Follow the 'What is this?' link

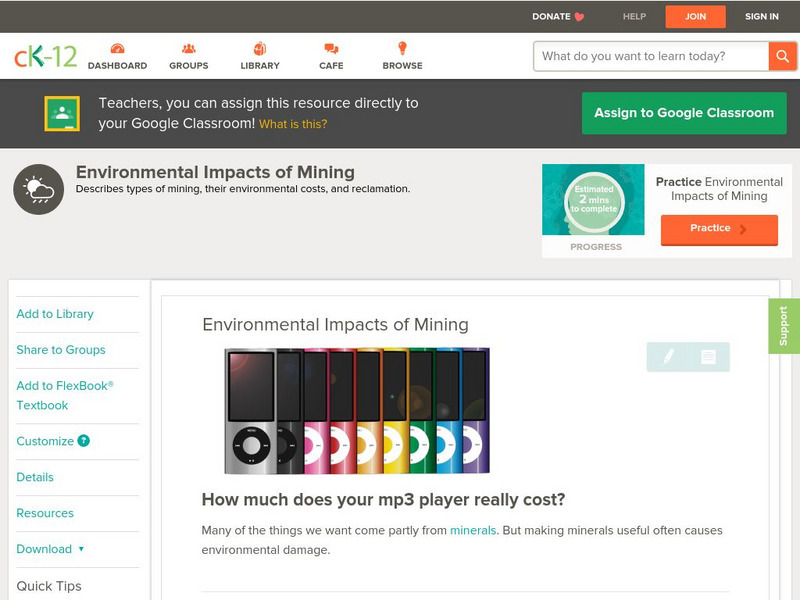click(x=293, y=125)
